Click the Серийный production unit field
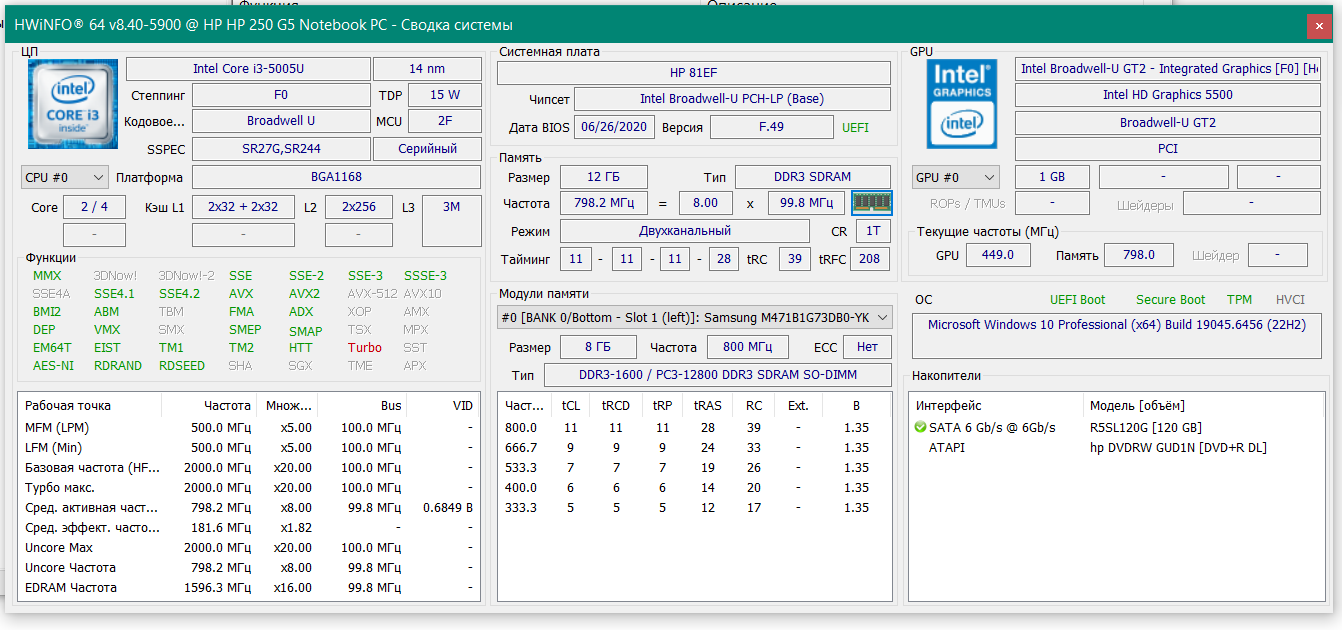Image resolution: width=1342 pixels, height=630 pixels. click(x=427, y=149)
